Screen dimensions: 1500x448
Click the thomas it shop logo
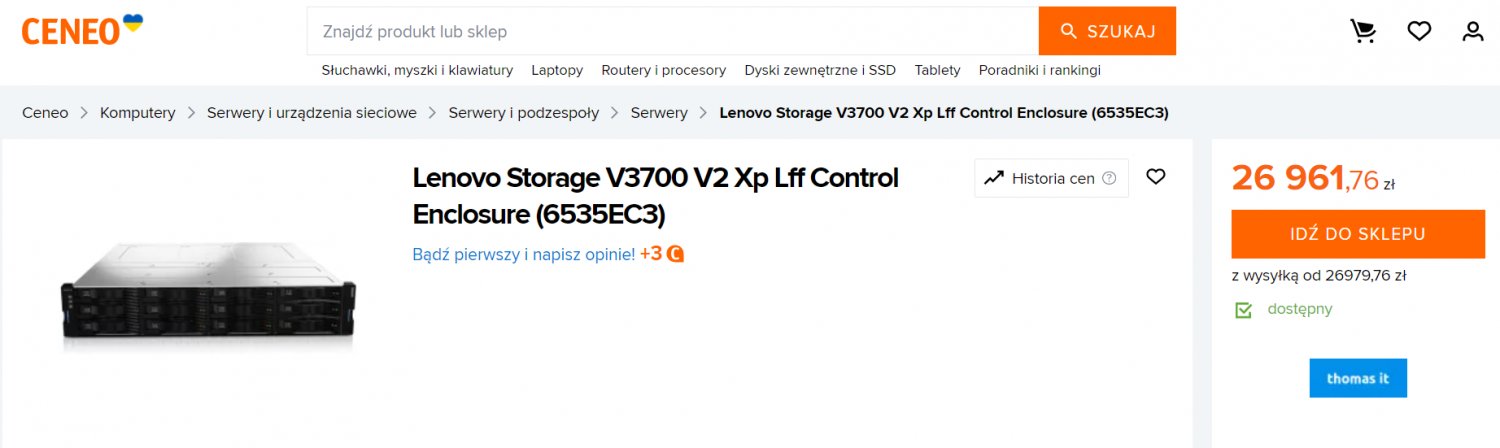pyautogui.click(x=1358, y=378)
